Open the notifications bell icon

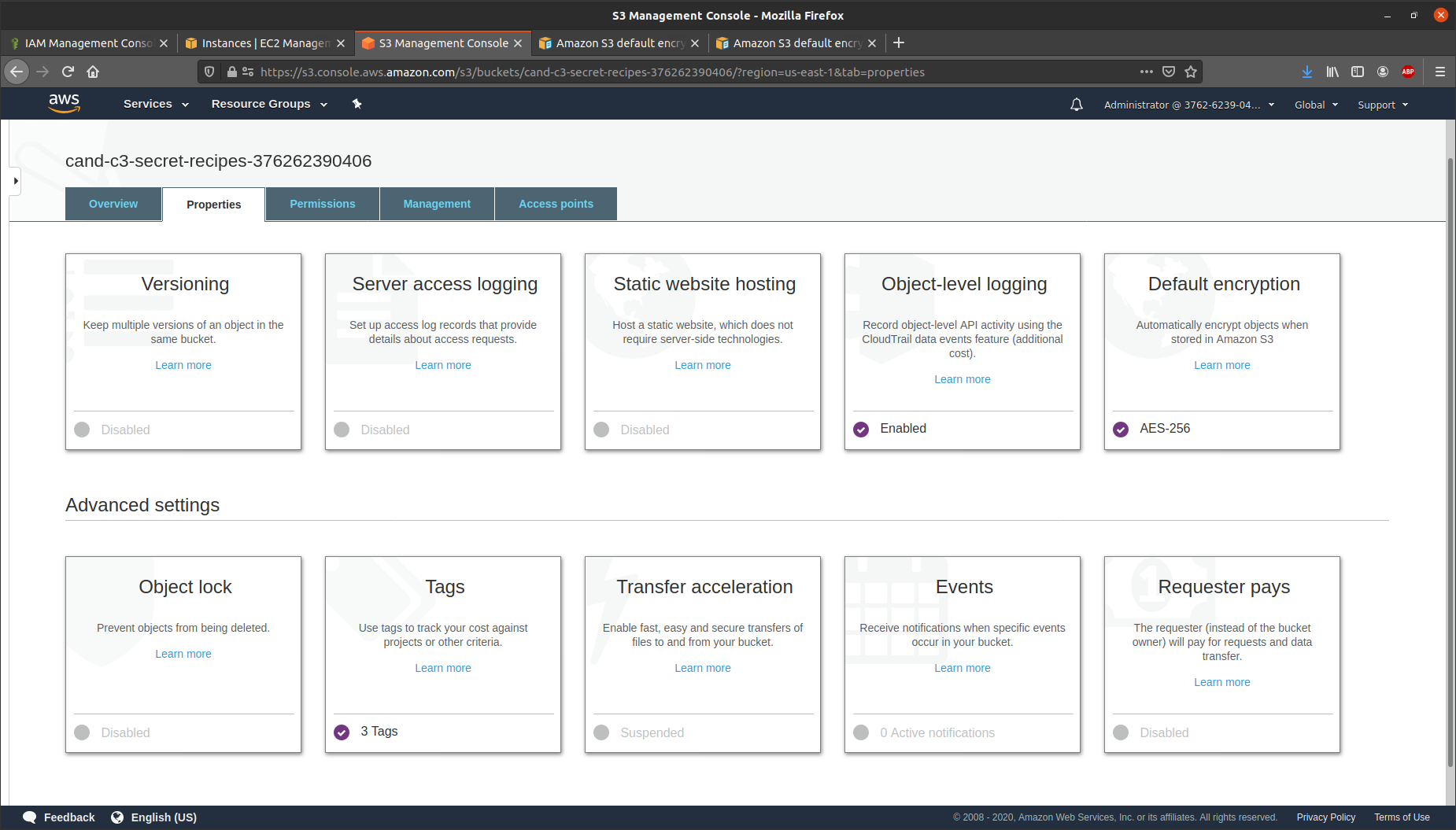[1077, 105]
